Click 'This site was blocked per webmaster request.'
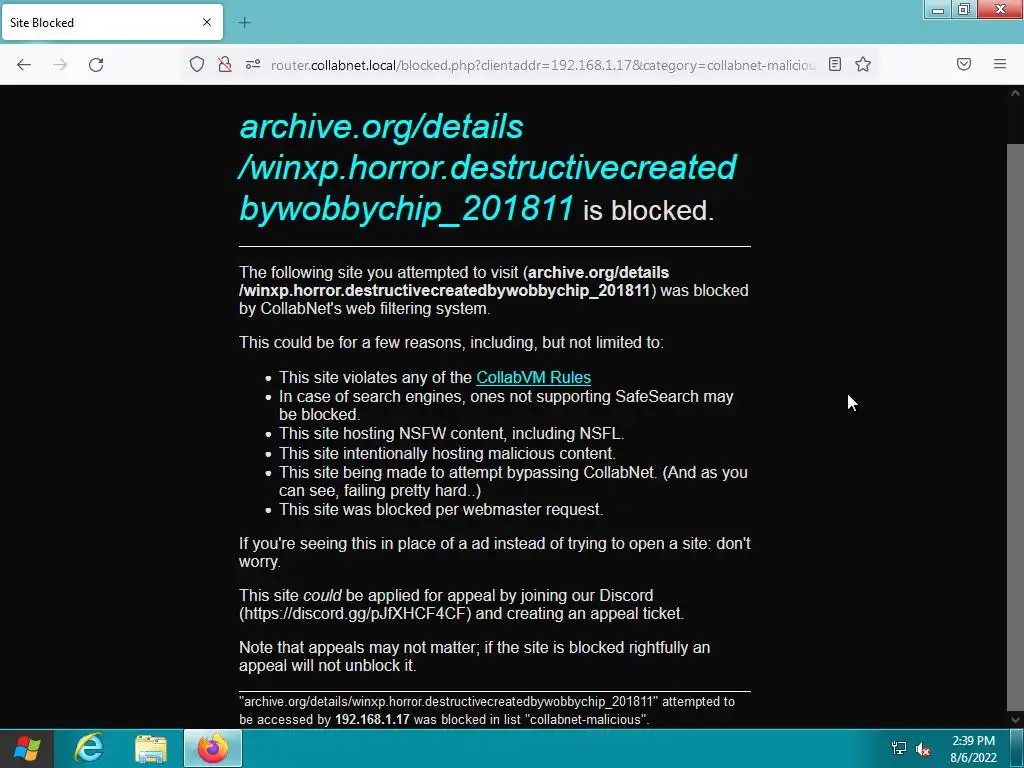 pyautogui.click(x=441, y=510)
